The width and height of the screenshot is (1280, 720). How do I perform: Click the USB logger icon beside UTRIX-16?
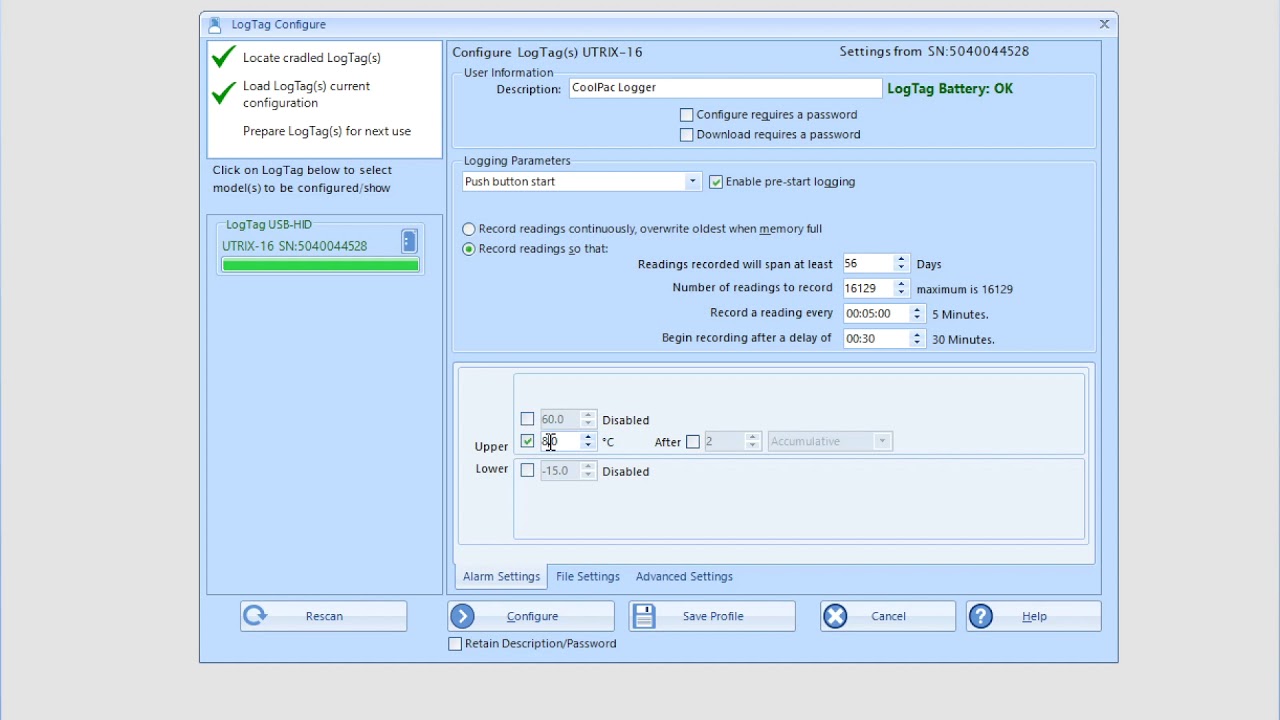(409, 241)
